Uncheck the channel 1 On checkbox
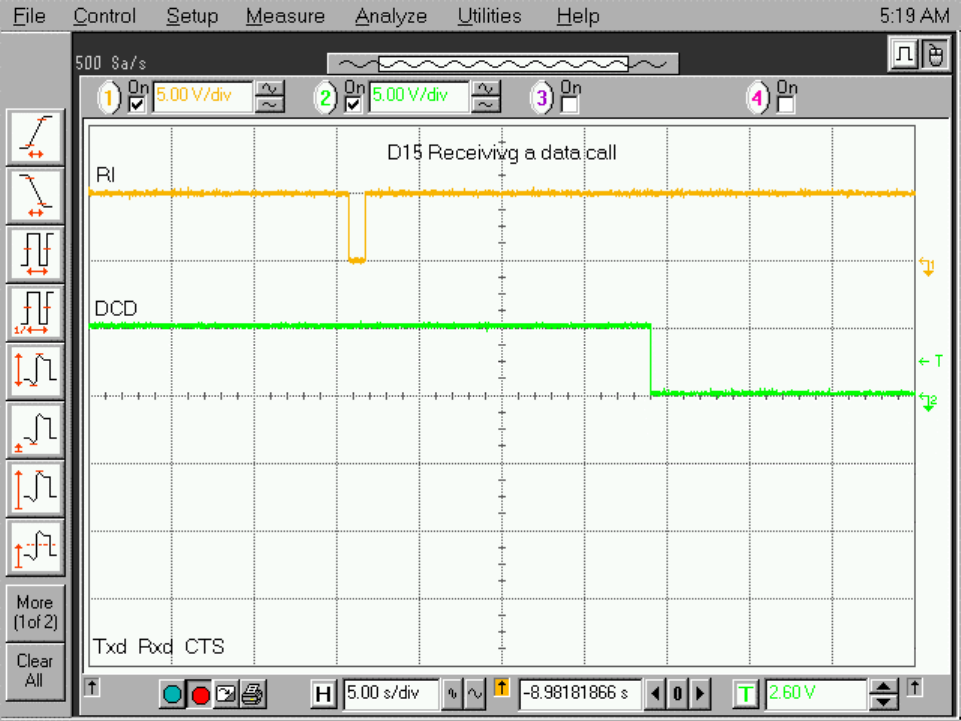This screenshot has width=961, height=721. (137, 105)
